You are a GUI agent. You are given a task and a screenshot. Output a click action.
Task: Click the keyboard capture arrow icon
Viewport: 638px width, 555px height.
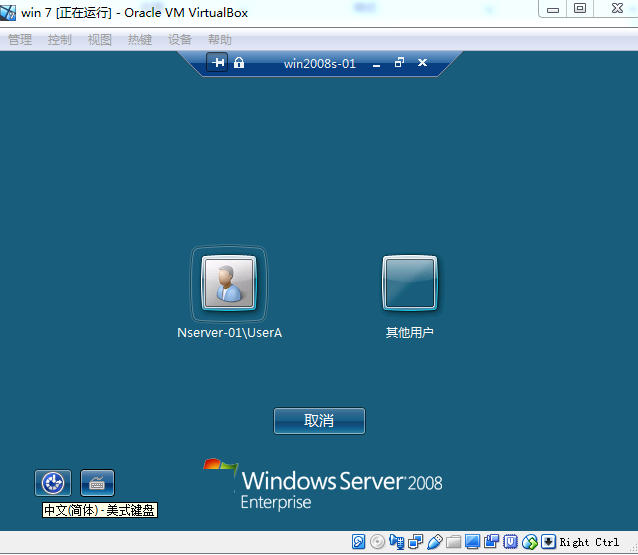tap(548, 542)
